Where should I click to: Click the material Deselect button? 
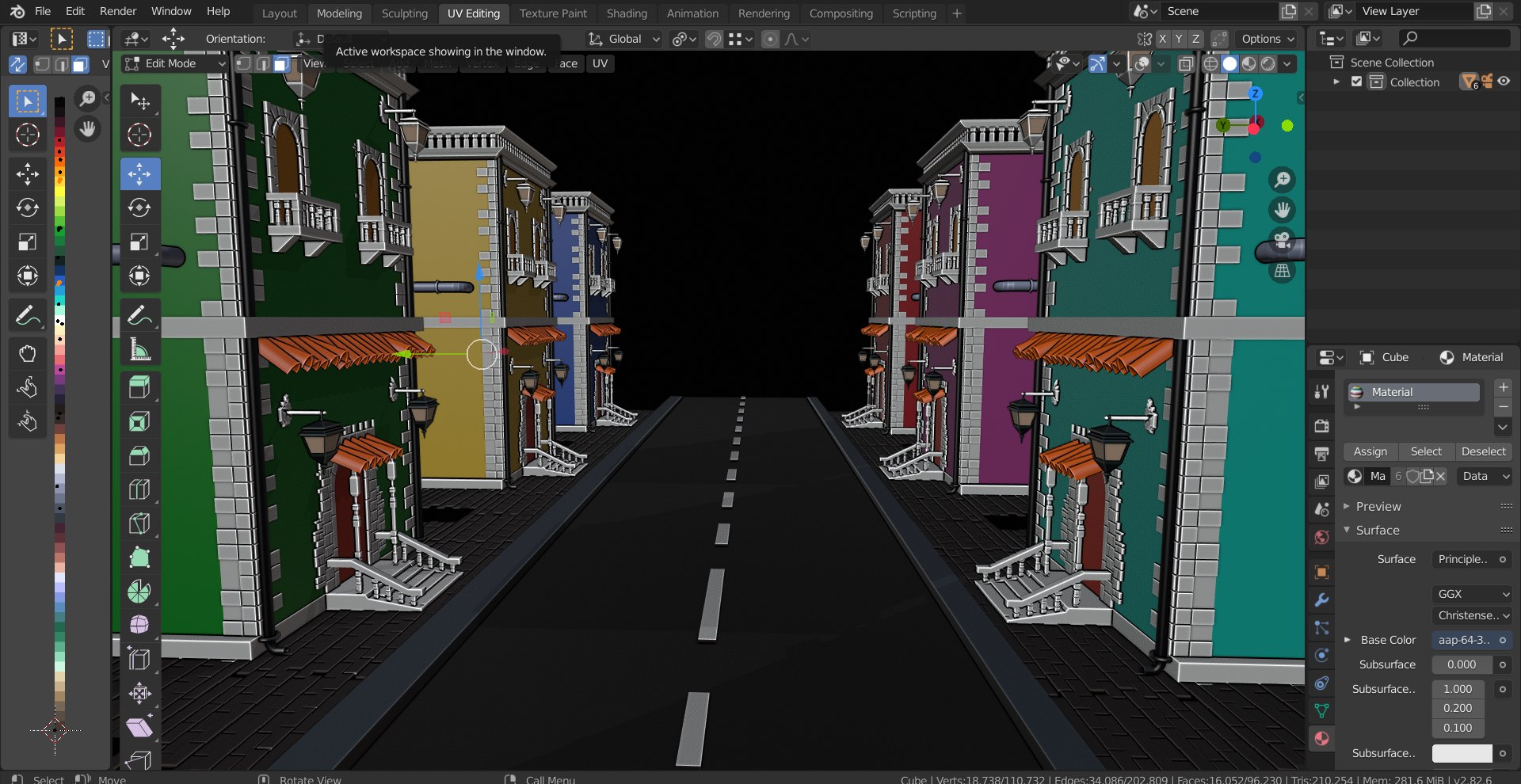1483,451
